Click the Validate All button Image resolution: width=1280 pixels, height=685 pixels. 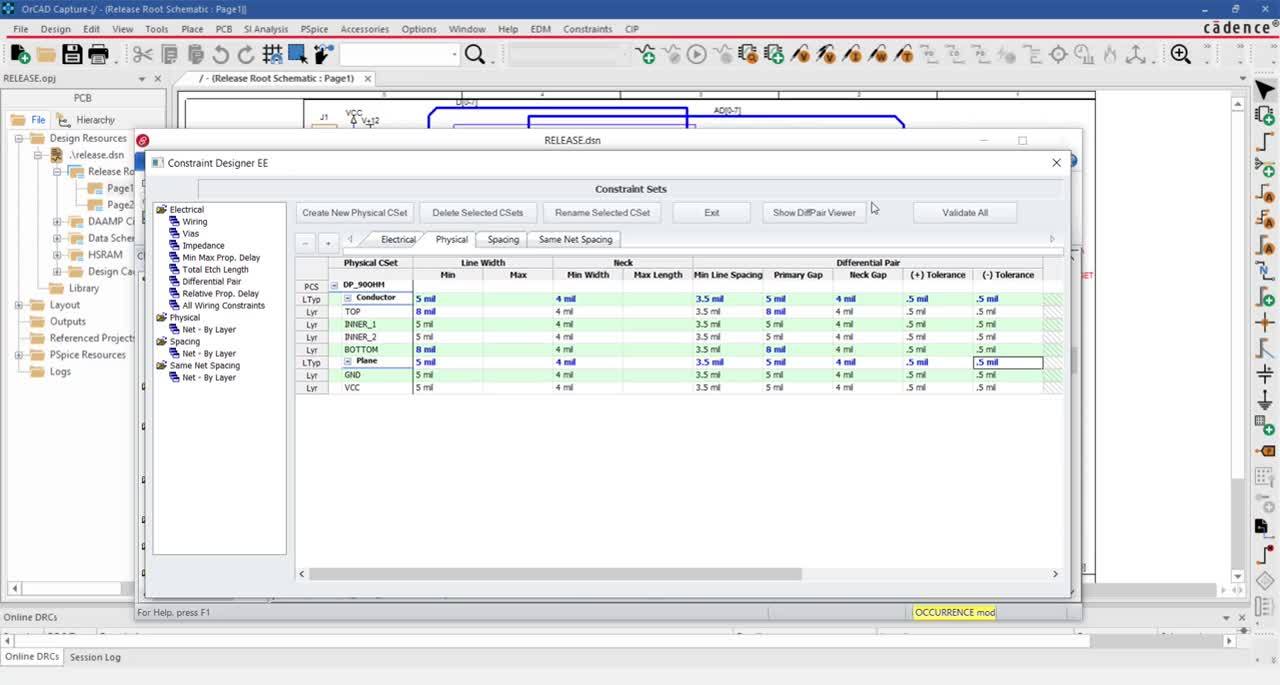(x=963, y=212)
